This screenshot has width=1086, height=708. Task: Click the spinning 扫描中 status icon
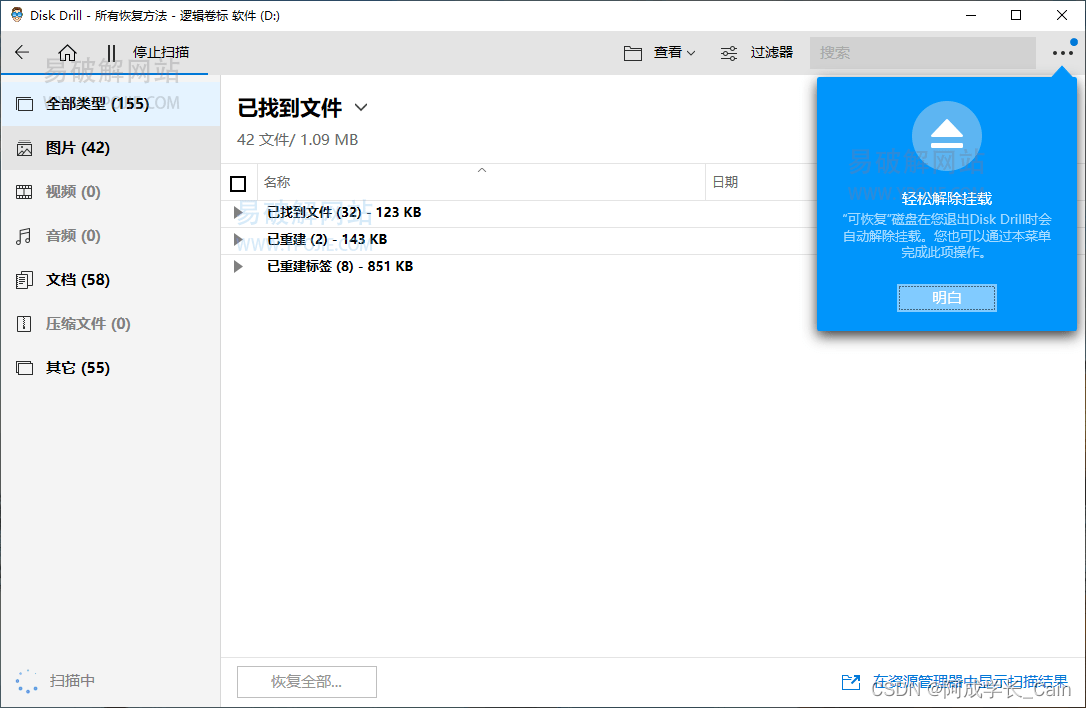pyautogui.click(x=26, y=681)
